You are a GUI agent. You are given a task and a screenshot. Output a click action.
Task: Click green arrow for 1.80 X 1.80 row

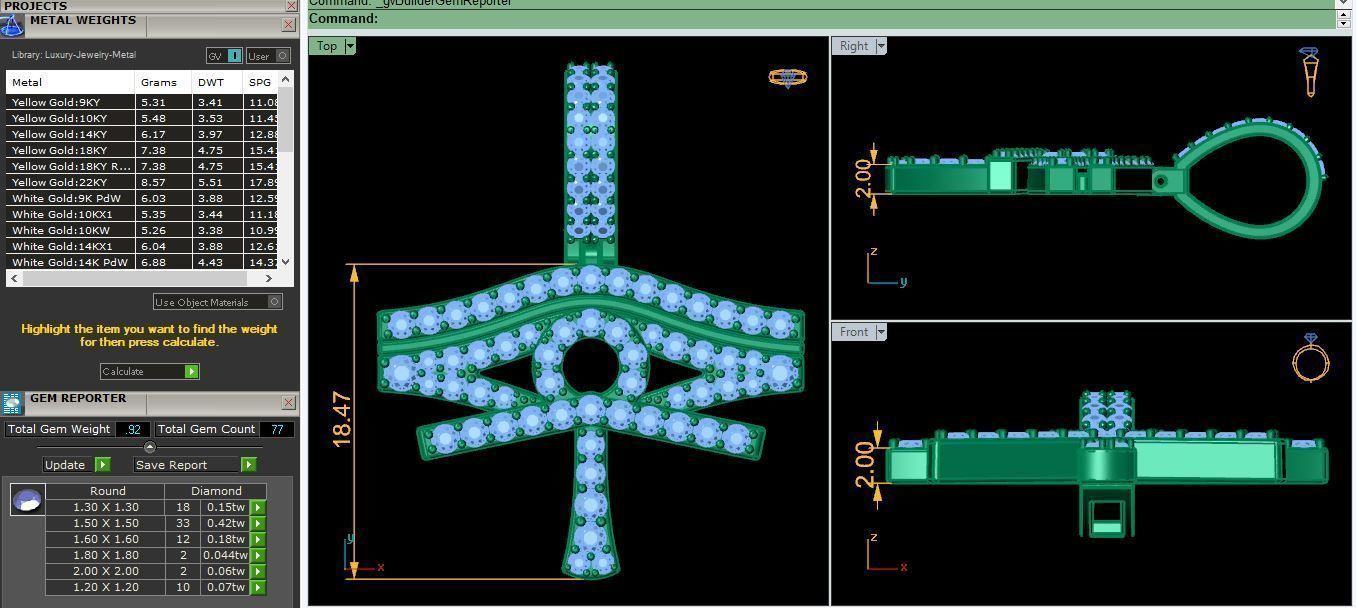[x=258, y=555]
